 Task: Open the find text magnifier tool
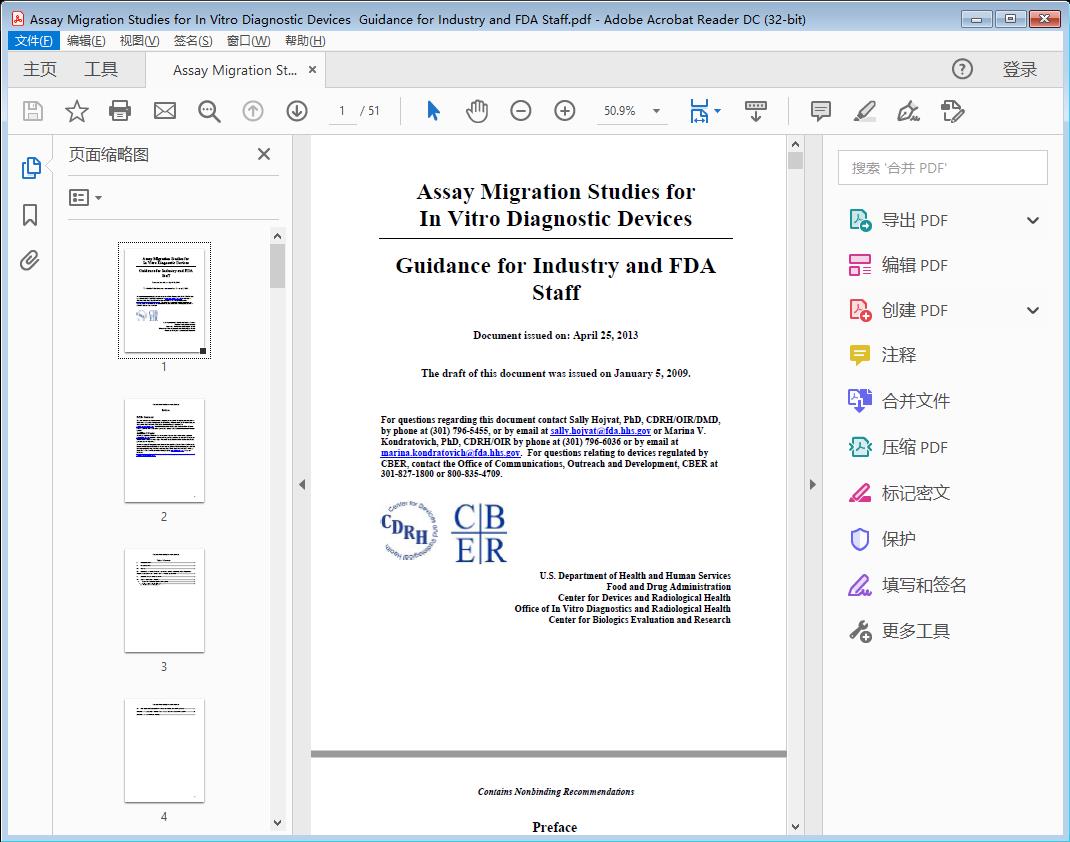[x=209, y=111]
